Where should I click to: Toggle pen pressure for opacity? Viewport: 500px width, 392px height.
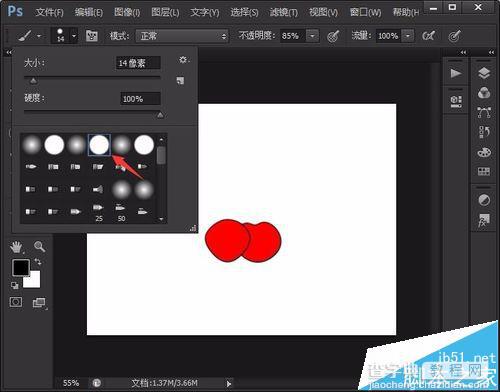pos(333,36)
